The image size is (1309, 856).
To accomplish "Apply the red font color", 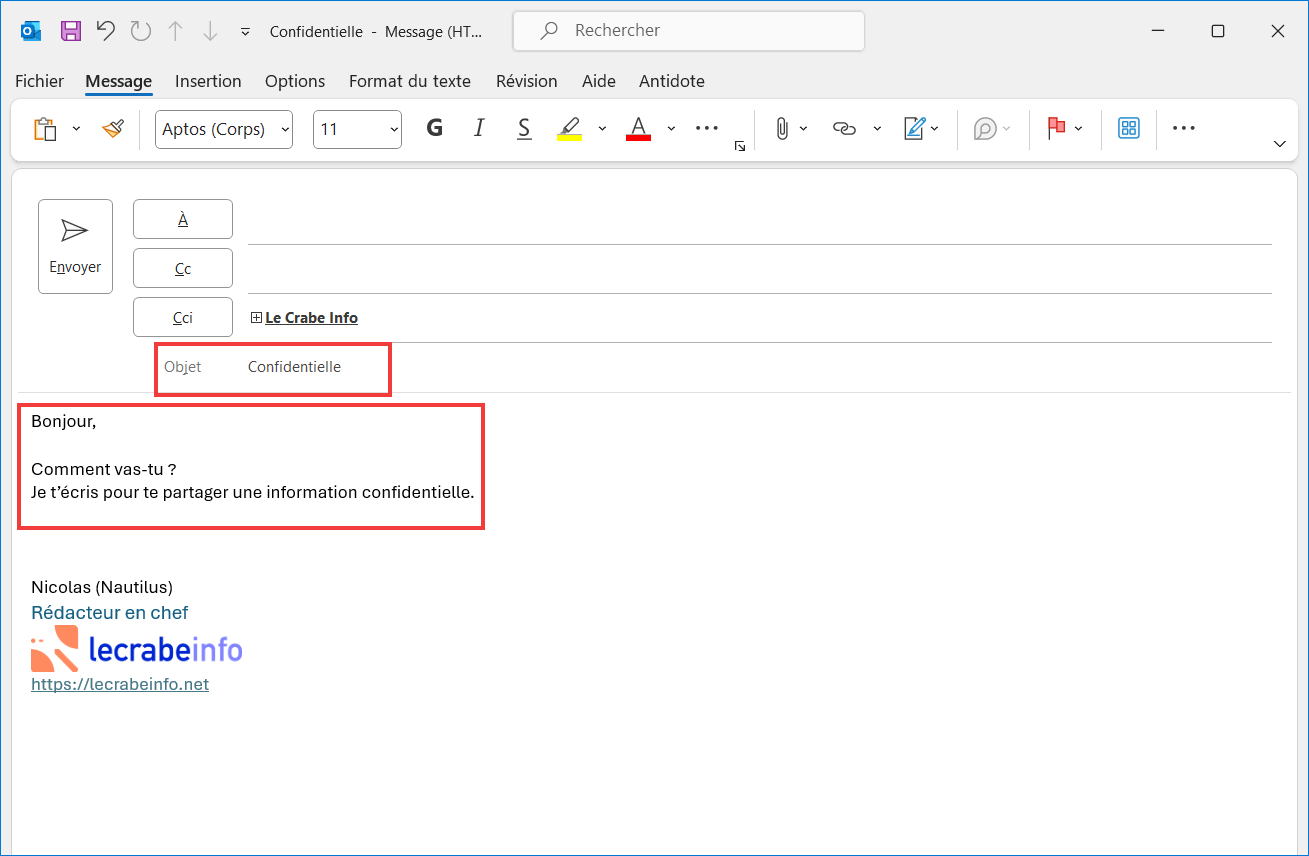I will (638, 129).
